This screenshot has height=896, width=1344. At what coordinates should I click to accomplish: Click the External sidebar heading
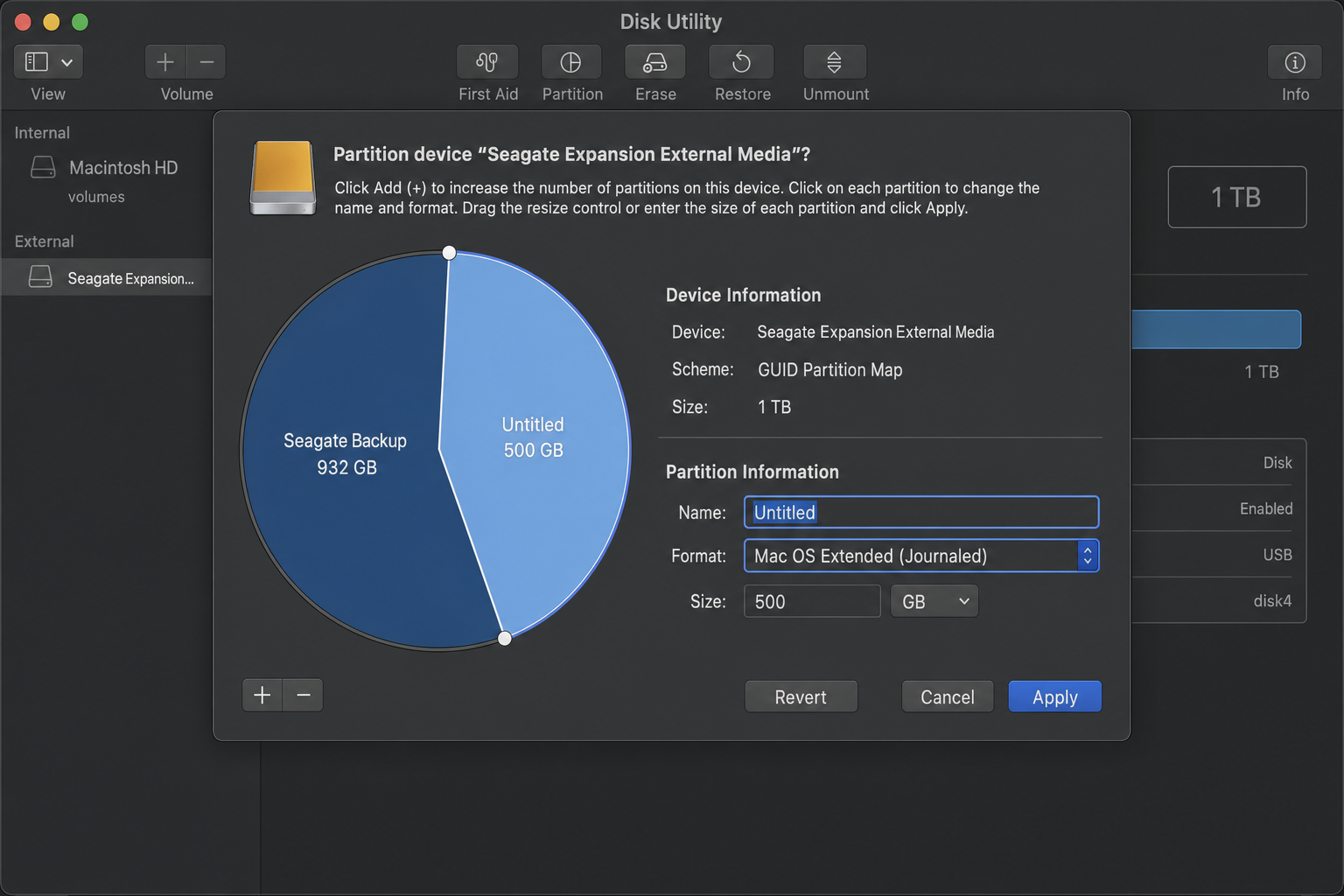(x=44, y=241)
